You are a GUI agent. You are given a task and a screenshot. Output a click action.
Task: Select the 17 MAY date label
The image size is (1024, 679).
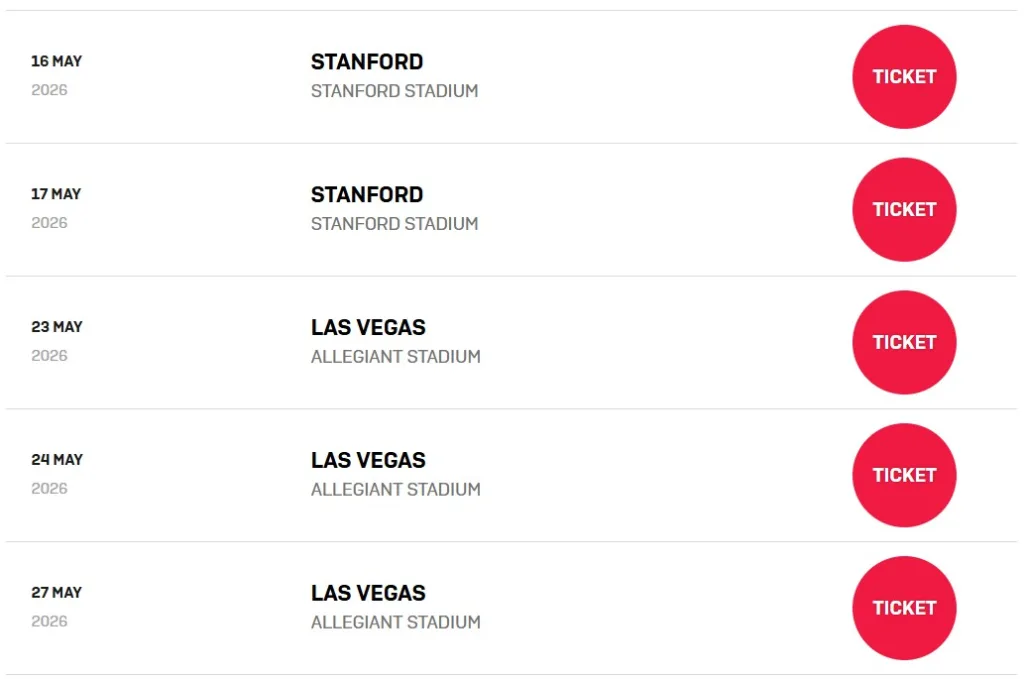57,195
